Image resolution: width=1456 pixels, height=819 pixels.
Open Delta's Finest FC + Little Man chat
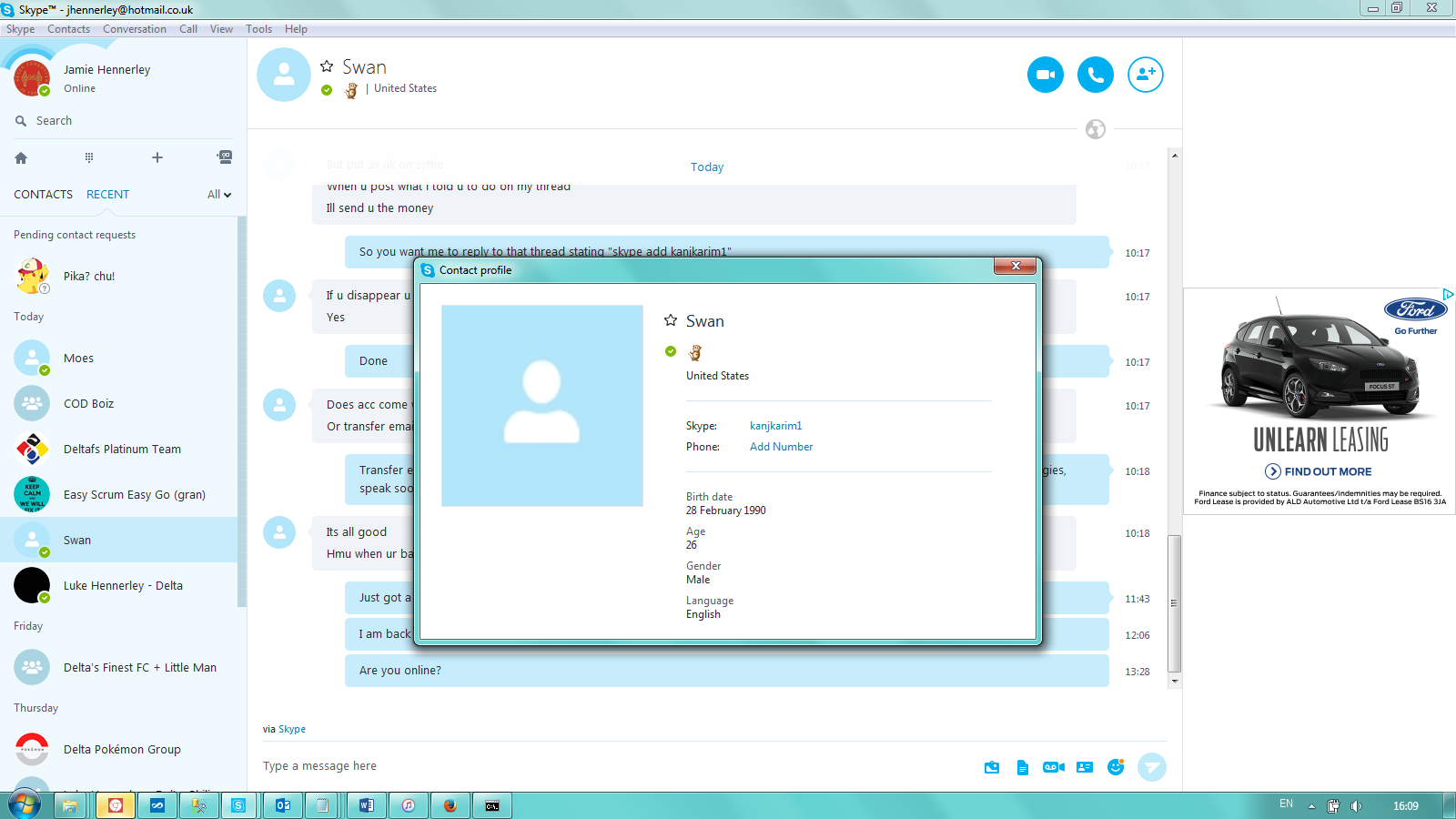[x=118, y=667]
